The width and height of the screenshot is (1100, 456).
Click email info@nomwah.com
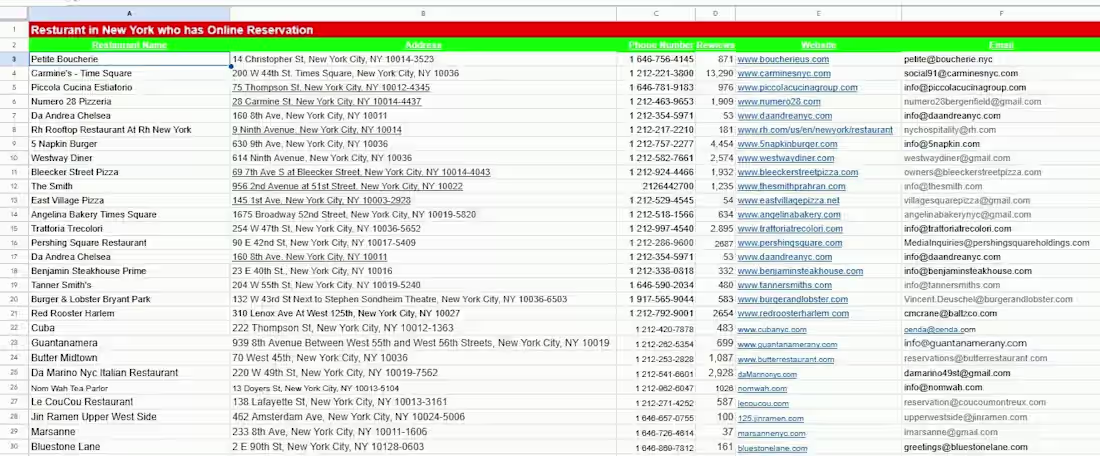pyautogui.click(x=943, y=387)
